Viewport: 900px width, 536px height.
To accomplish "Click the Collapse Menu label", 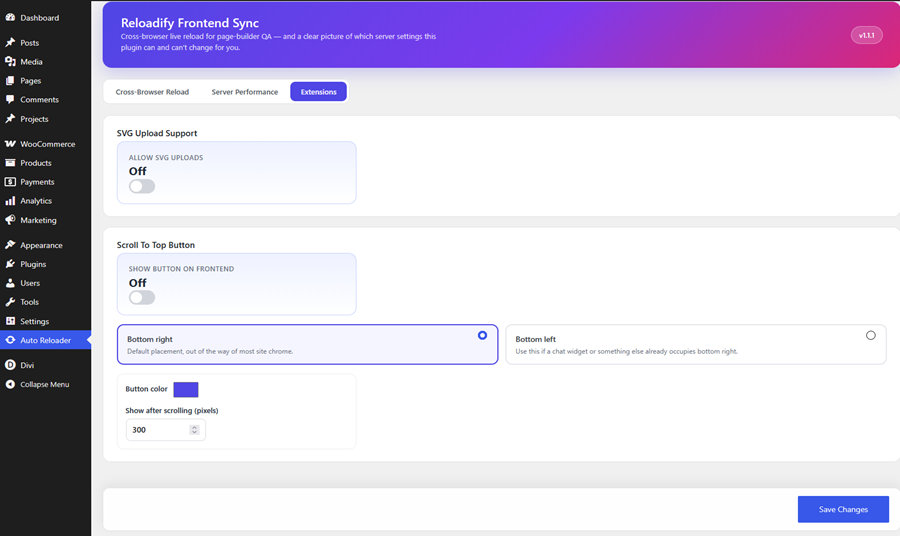I will coord(45,384).
